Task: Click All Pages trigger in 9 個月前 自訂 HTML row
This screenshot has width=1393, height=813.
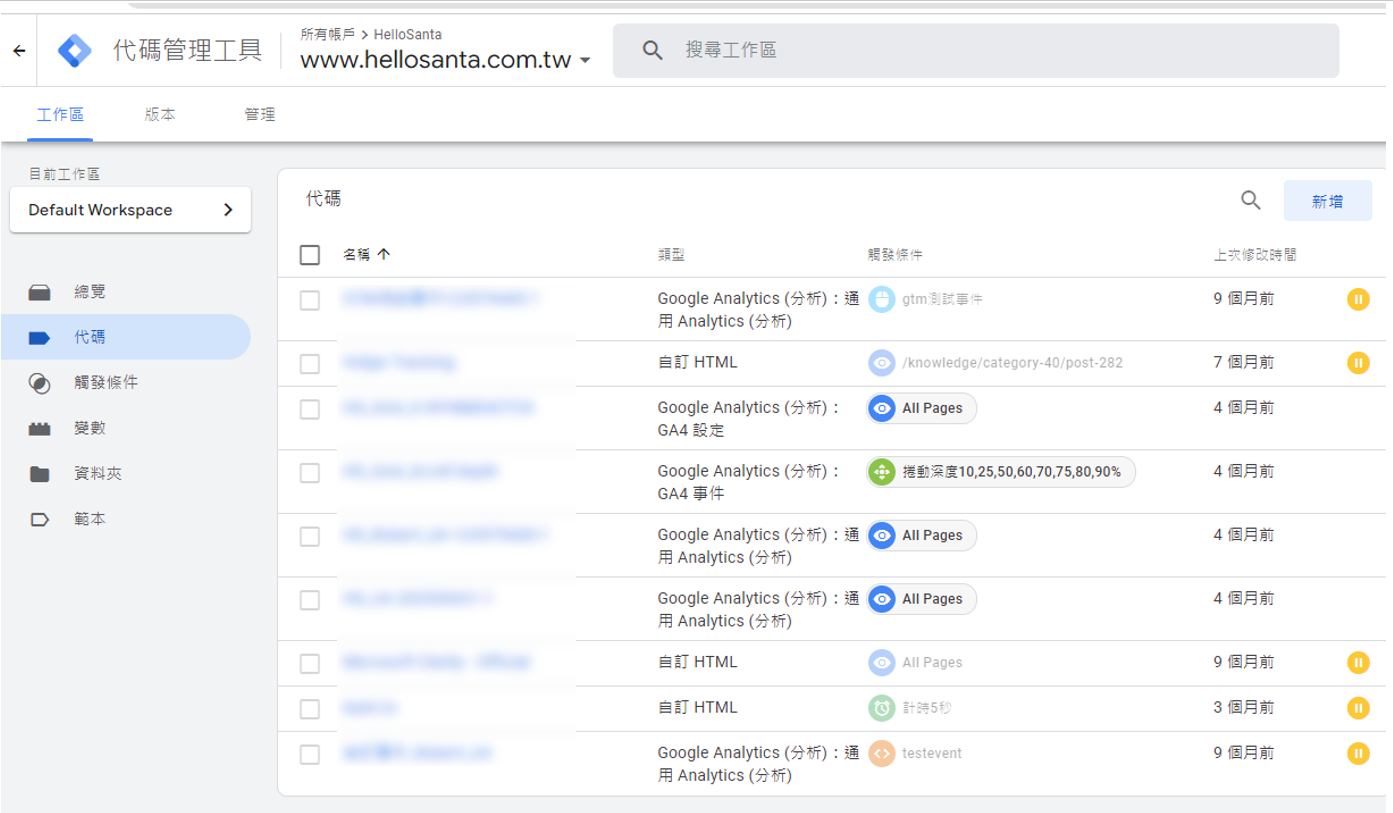Action: [916, 662]
